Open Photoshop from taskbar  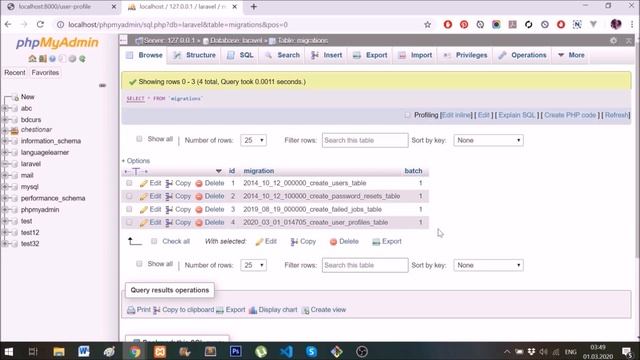tap(236, 351)
